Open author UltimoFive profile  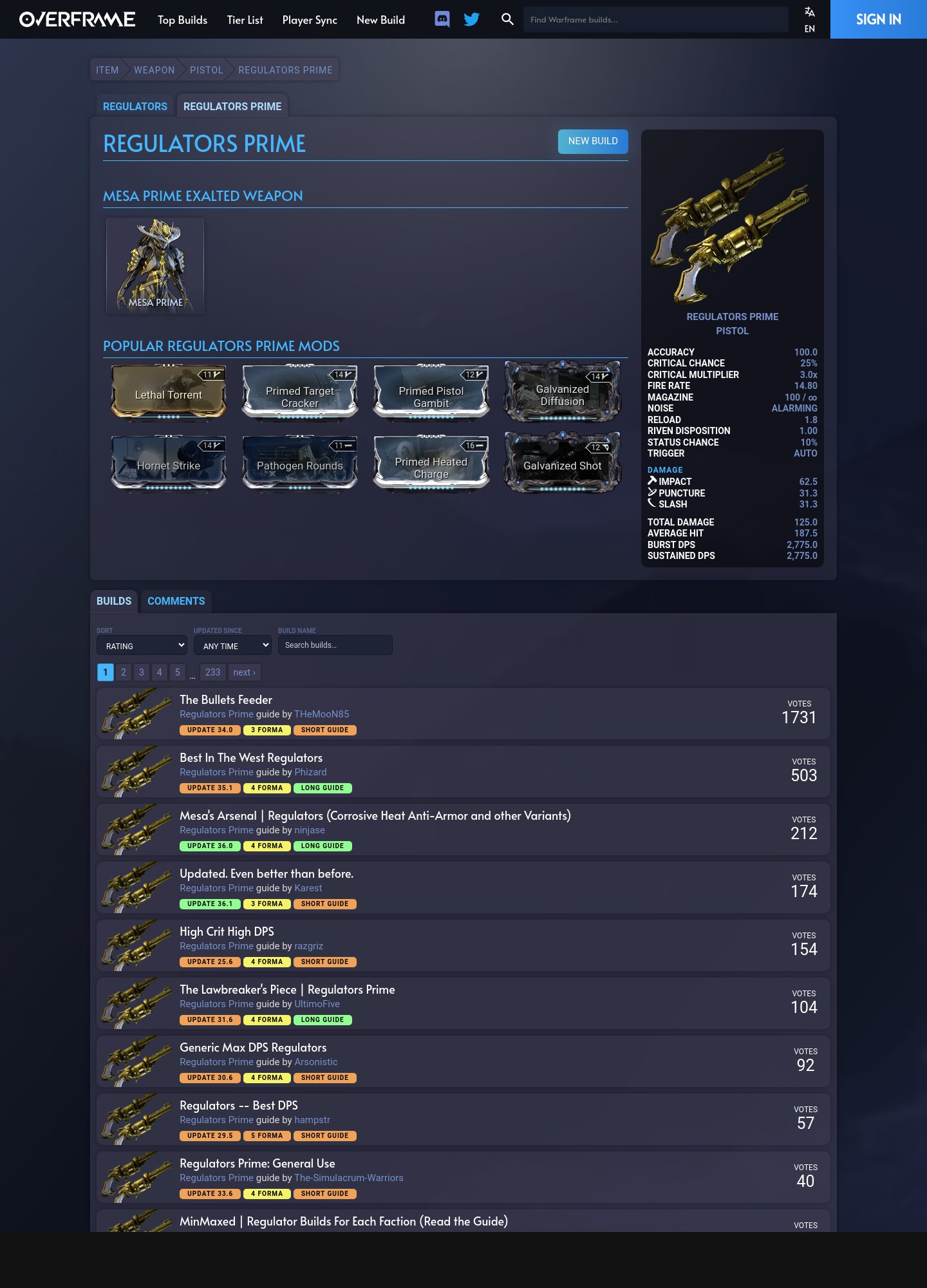pos(317,1004)
